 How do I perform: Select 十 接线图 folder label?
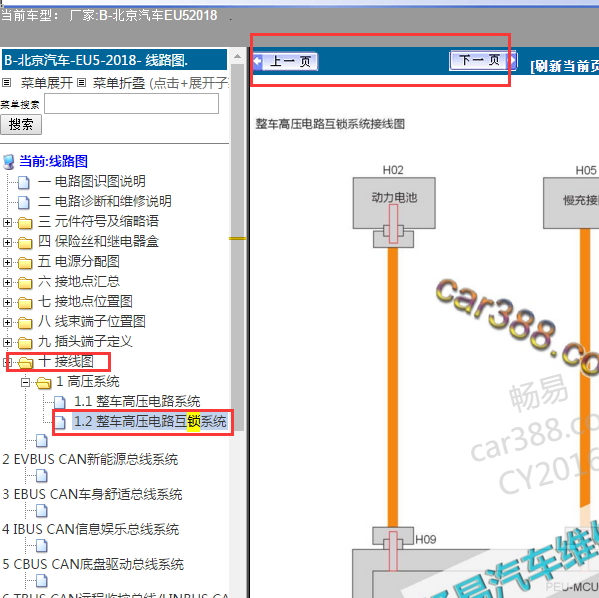(x=66, y=361)
